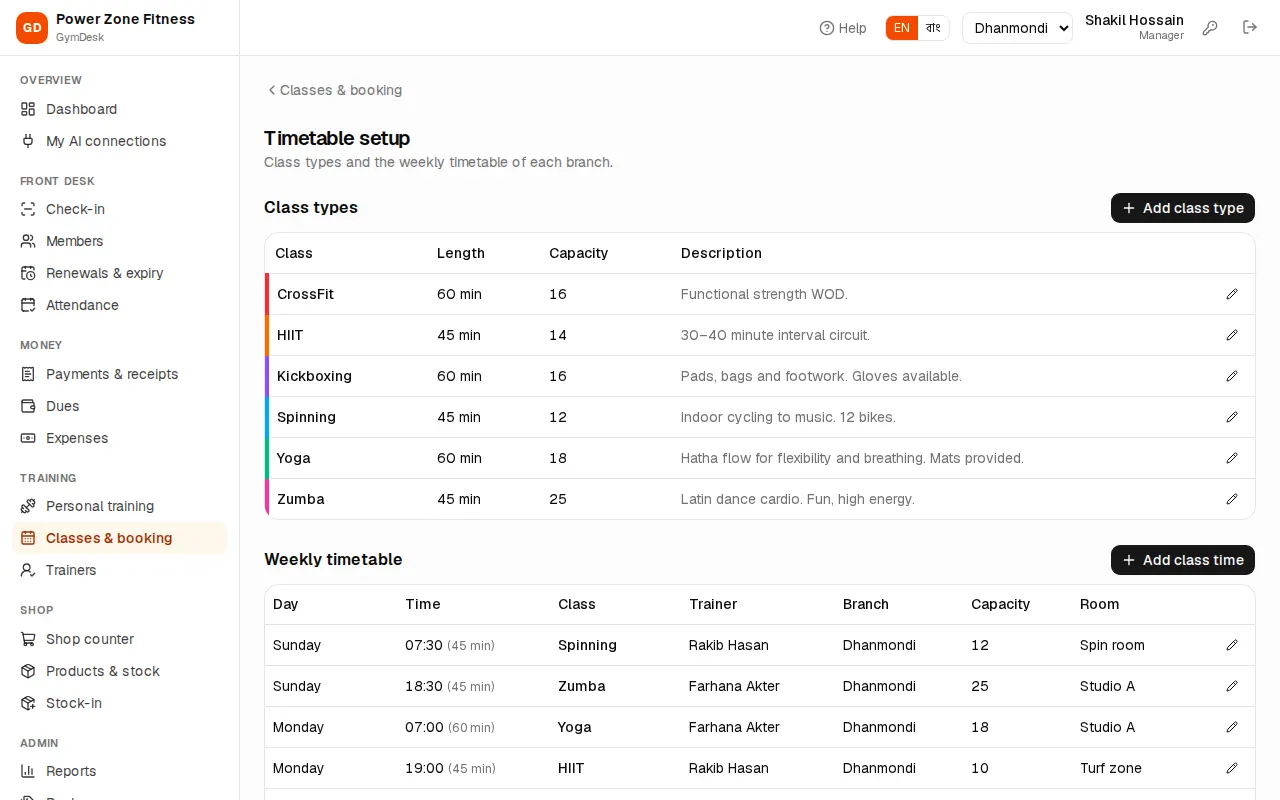Click the Shakil Hossain user name
The width and height of the screenshot is (1280, 800).
click(x=1134, y=20)
